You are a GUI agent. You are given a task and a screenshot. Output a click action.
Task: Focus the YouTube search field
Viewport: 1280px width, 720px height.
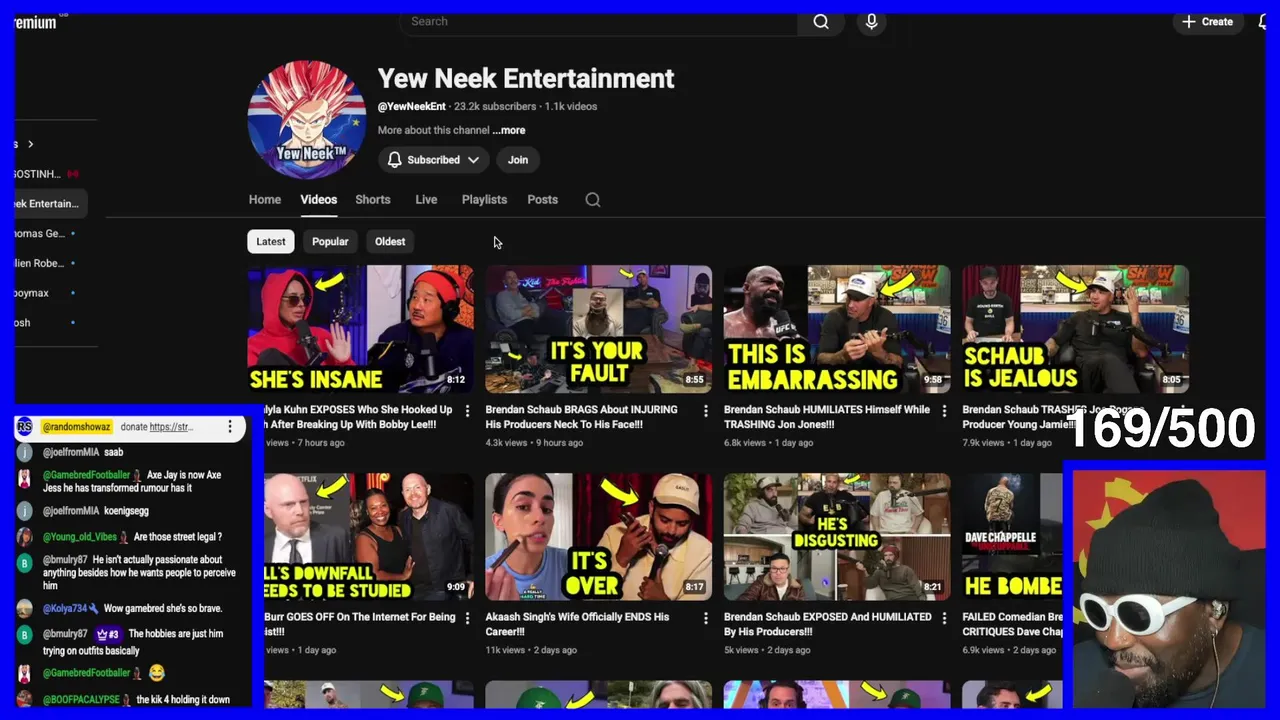(600, 22)
